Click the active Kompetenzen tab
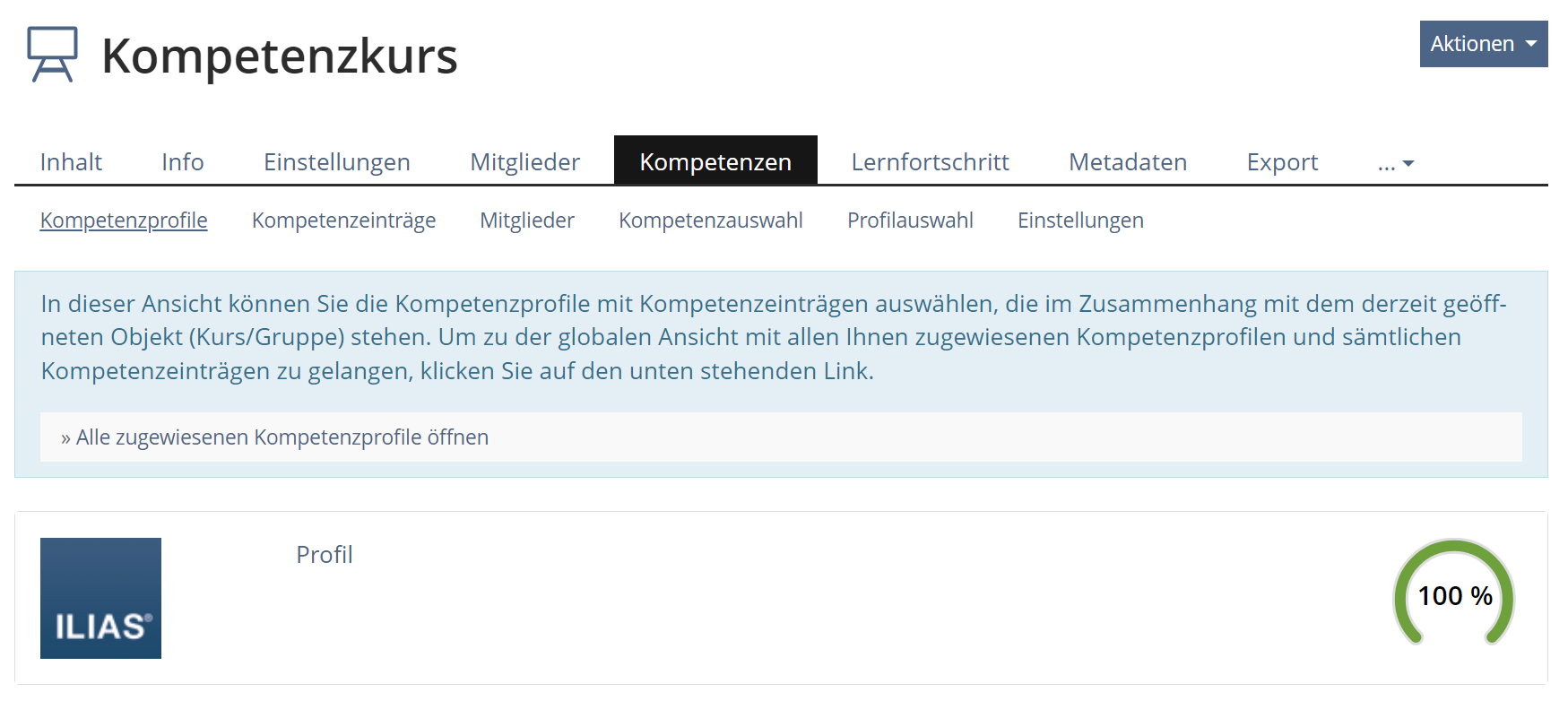The image size is (1568, 718). [715, 162]
